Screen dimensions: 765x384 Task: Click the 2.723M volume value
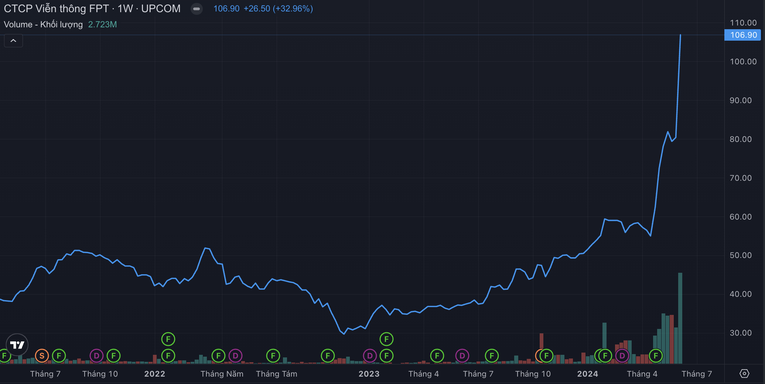point(102,24)
